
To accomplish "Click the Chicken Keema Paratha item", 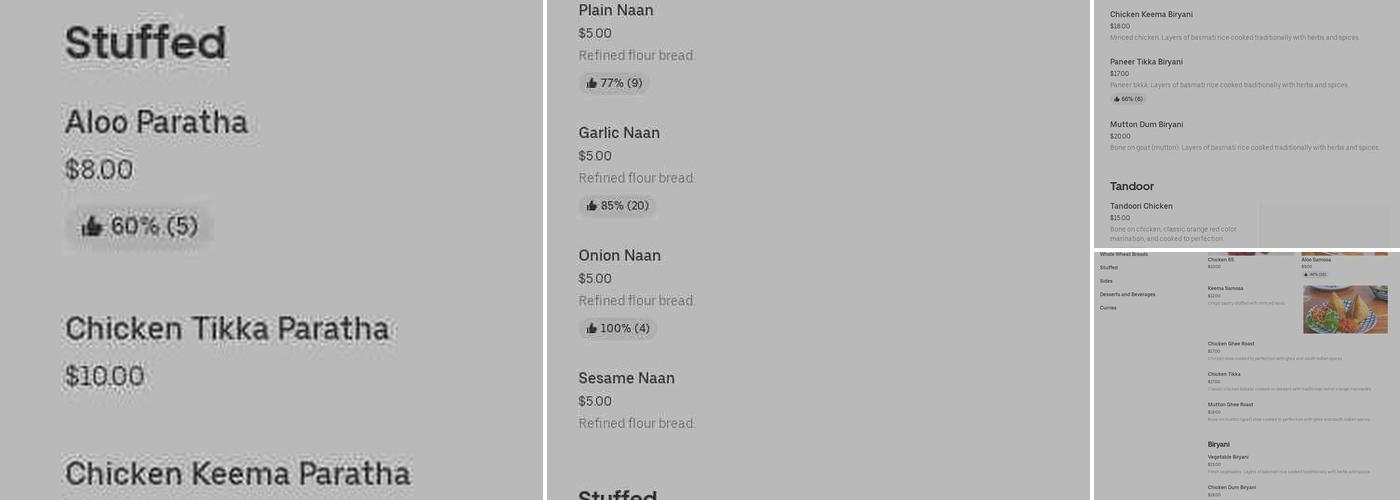I will pyautogui.click(x=237, y=473).
